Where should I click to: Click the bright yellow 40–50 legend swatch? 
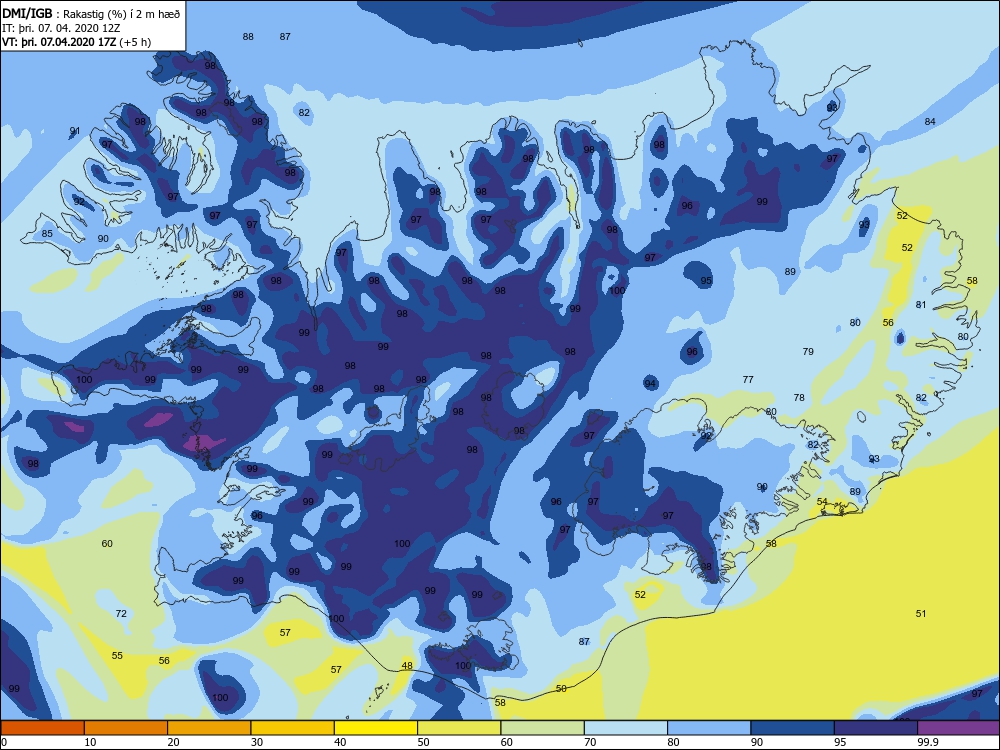pyautogui.click(x=376, y=728)
